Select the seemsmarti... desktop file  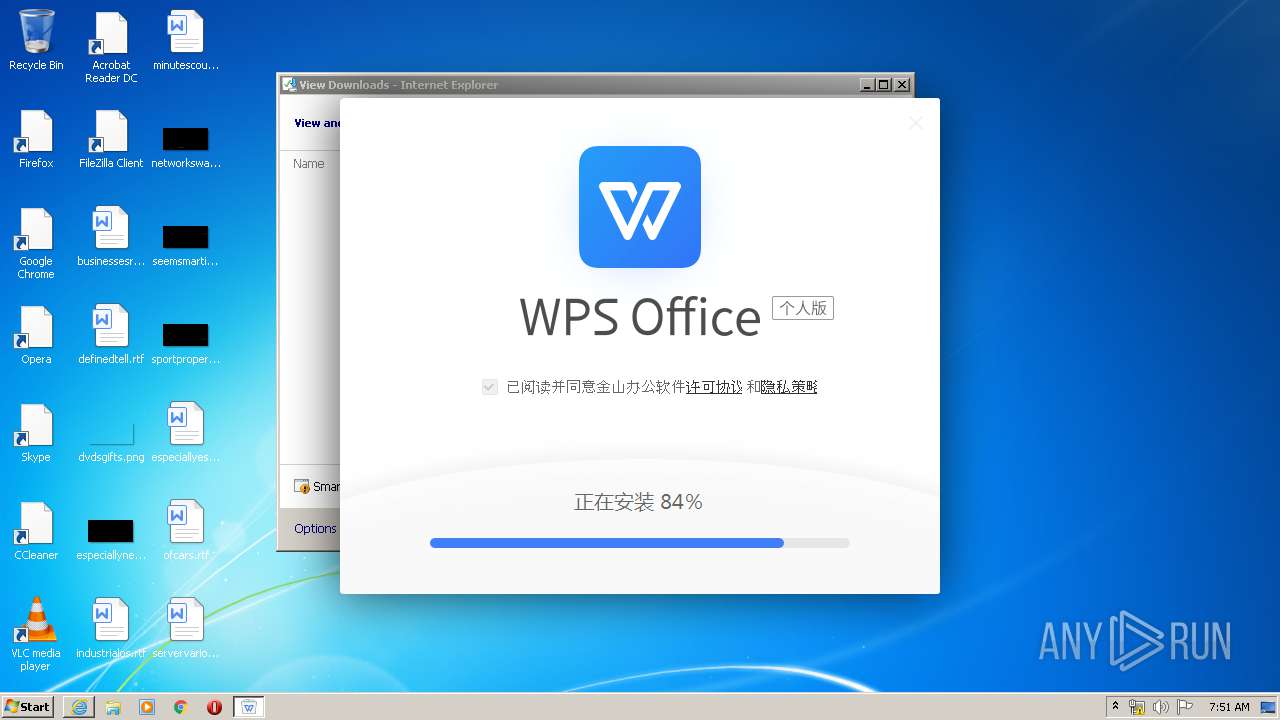[185, 244]
